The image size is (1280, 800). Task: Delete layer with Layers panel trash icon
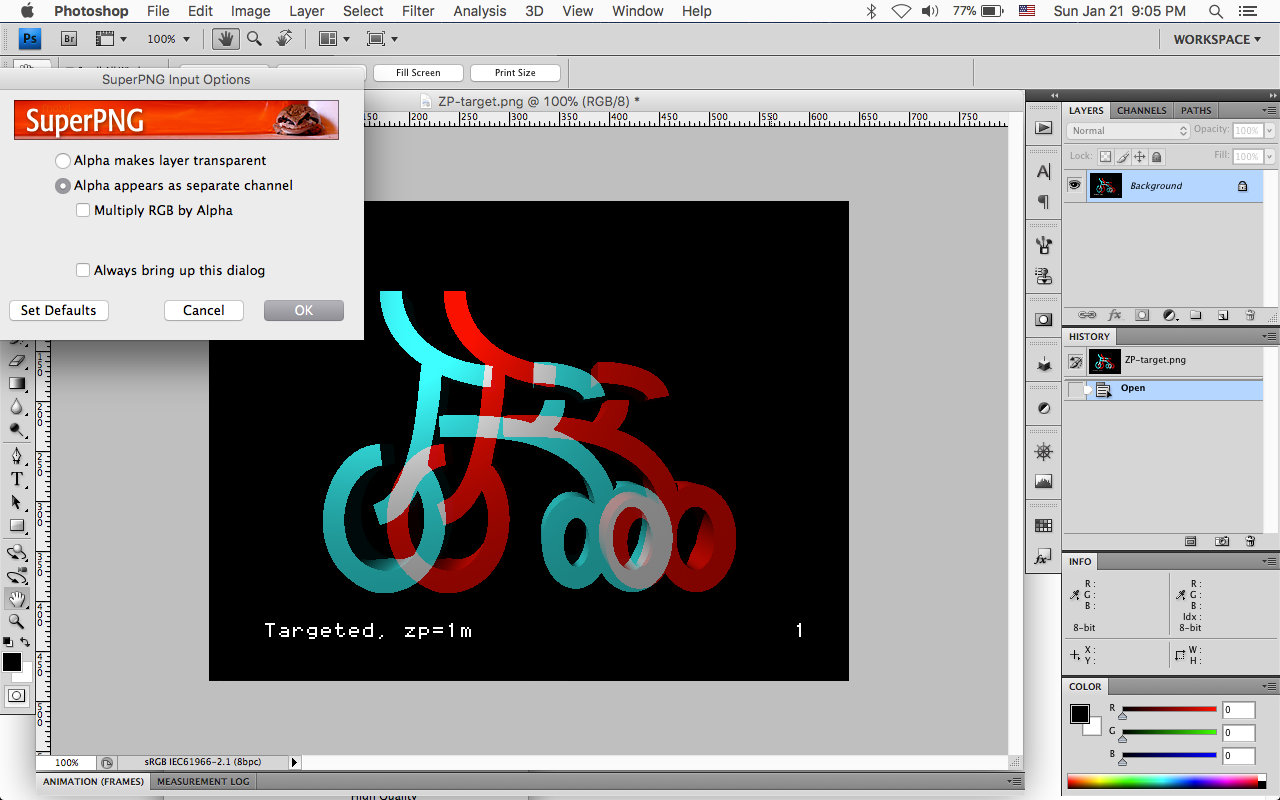click(x=1250, y=315)
